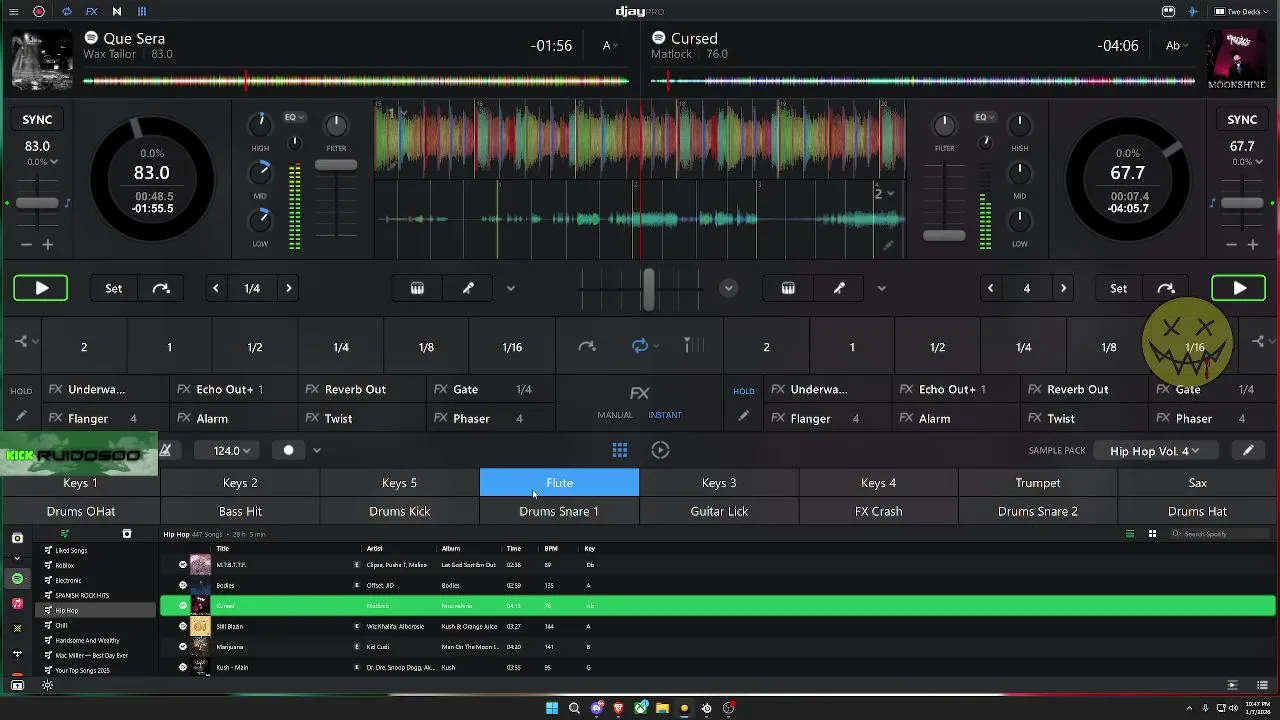Open Hip Hop Vol. 4 sample pack dropdown
1280x720 pixels.
pyautogui.click(x=1154, y=451)
